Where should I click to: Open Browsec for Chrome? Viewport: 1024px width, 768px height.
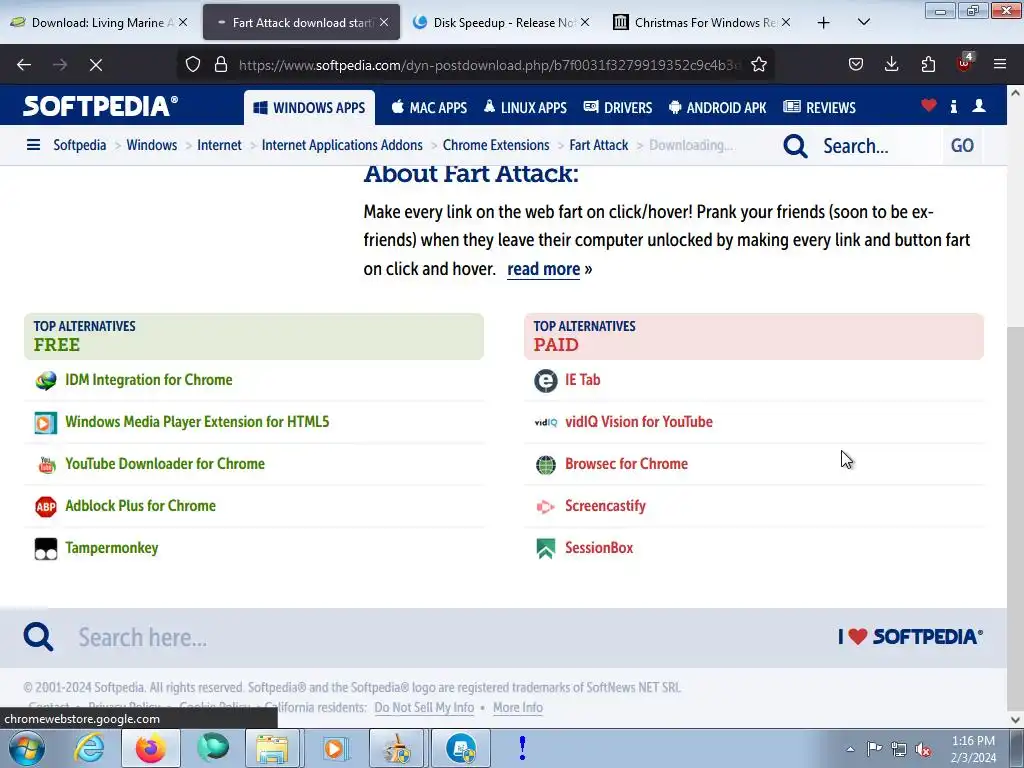[626, 464]
